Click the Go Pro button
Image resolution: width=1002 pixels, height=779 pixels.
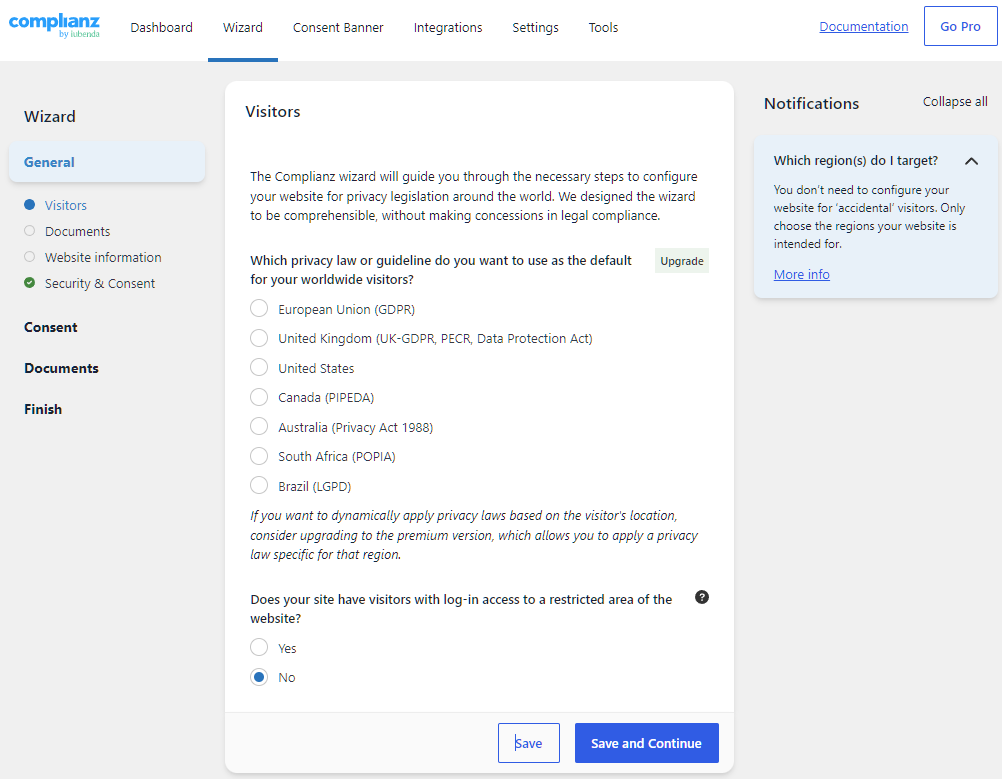(x=960, y=26)
